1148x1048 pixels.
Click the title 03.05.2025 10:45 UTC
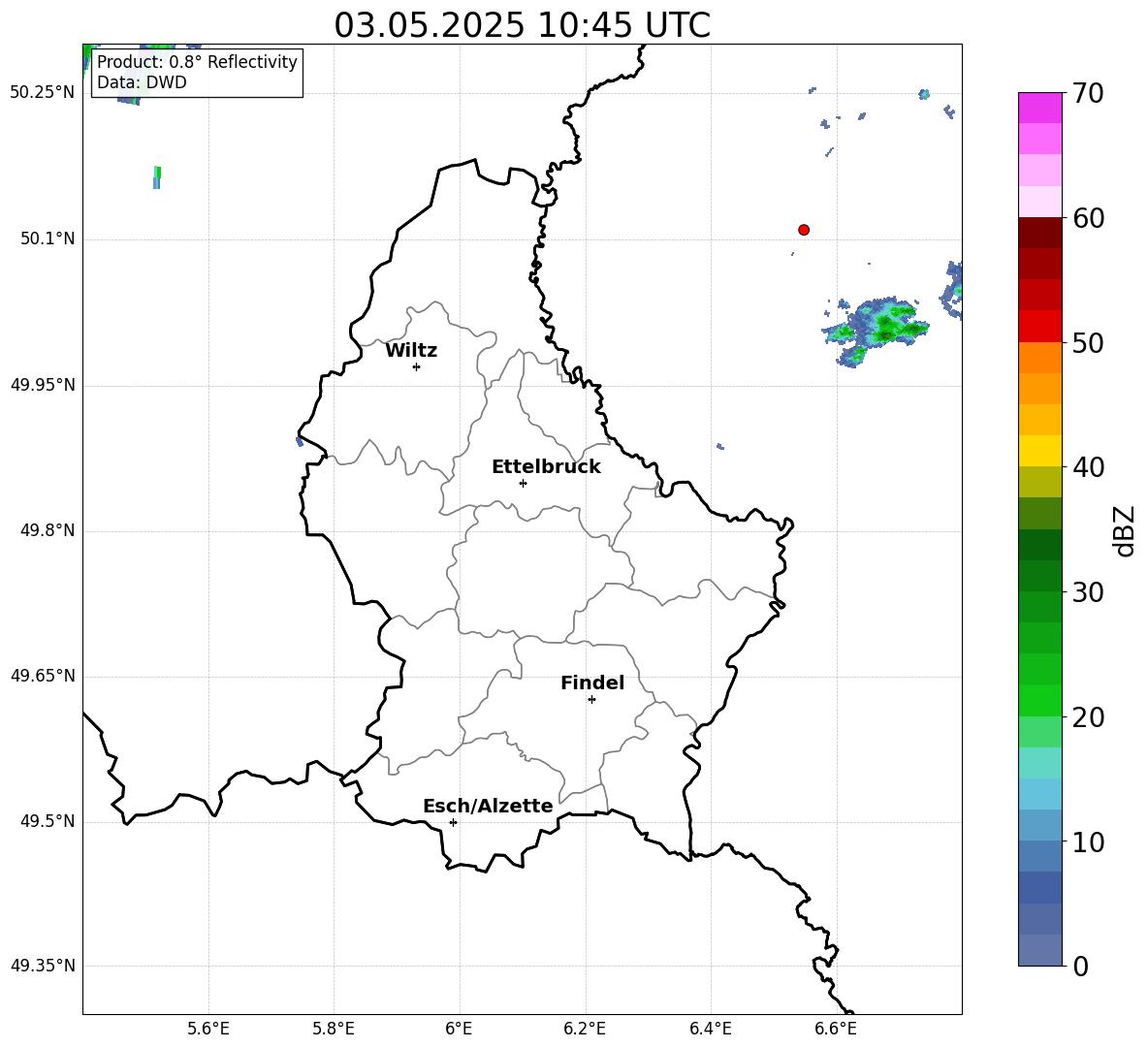[522, 25]
